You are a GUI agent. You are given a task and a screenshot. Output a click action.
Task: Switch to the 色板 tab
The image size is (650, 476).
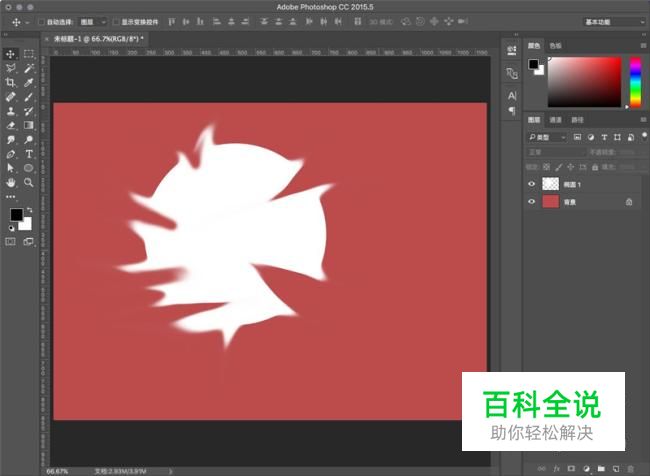pos(556,45)
